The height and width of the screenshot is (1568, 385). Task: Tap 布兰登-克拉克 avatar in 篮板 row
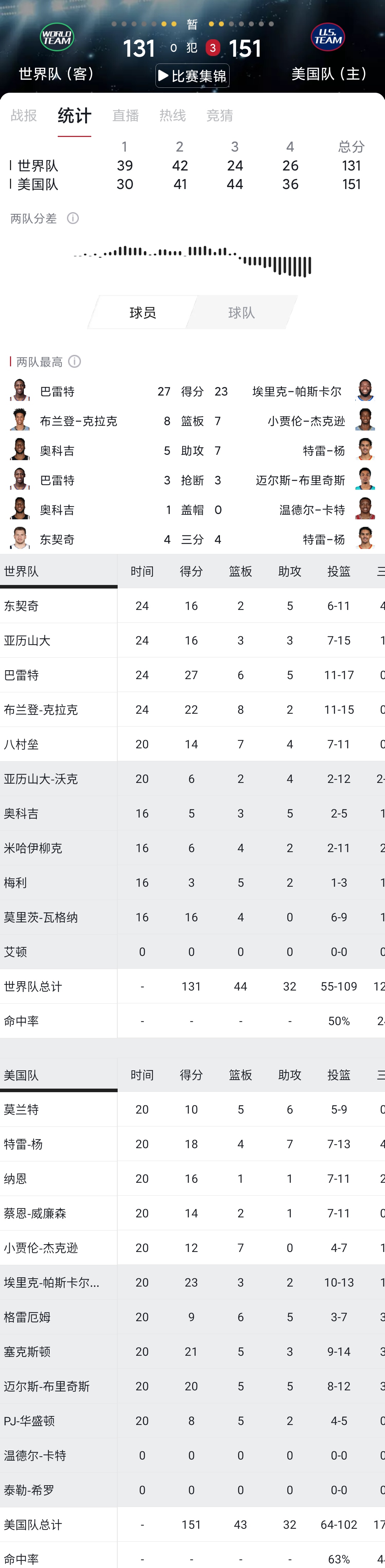click(20, 421)
